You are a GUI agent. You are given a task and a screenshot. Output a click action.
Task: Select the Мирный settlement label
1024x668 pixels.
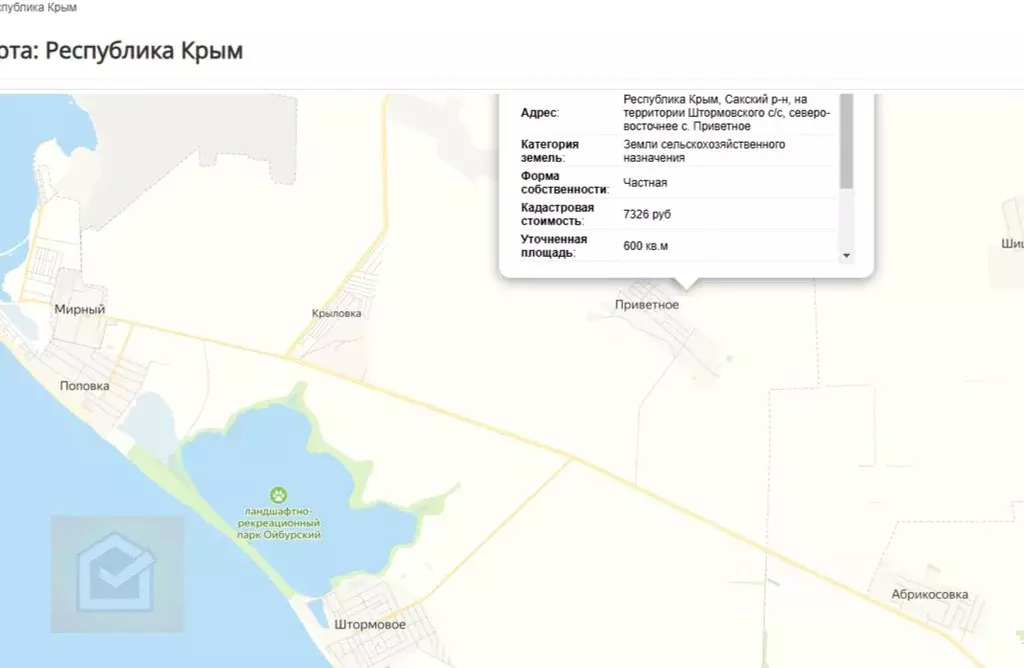pyautogui.click(x=80, y=310)
